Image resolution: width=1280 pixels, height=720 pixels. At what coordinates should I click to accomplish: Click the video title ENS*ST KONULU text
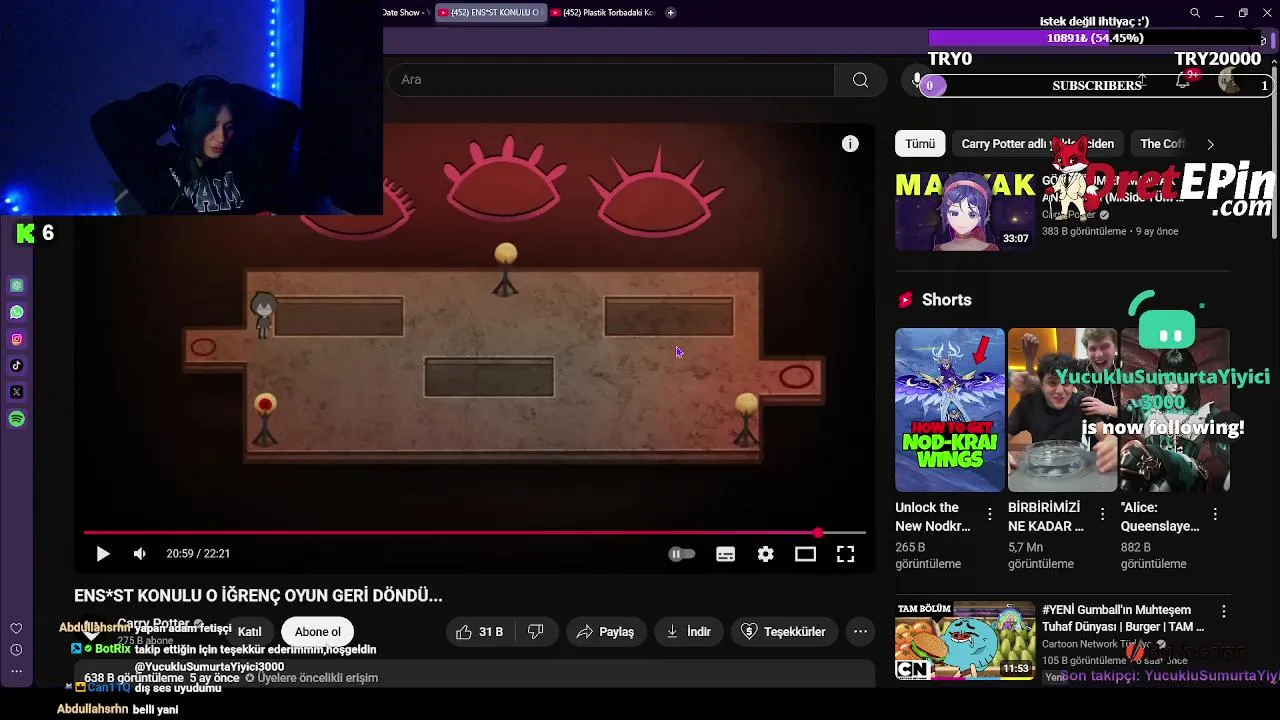tap(258, 596)
